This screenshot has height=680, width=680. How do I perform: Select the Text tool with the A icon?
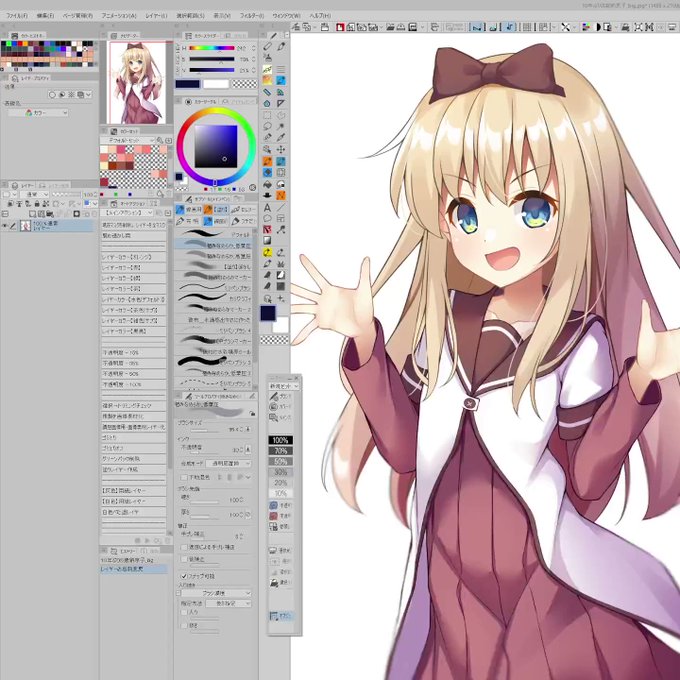click(x=267, y=207)
